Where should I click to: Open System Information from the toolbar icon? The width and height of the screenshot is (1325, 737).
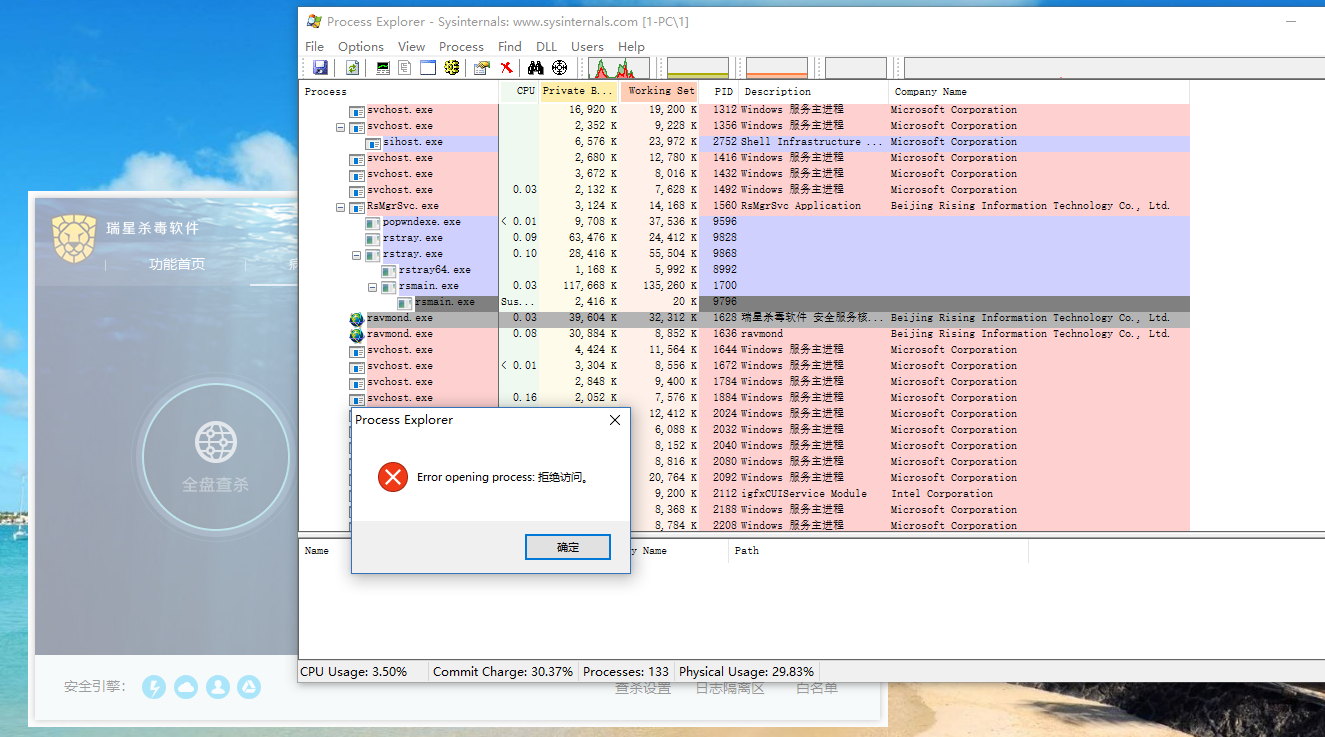[383, 68]
